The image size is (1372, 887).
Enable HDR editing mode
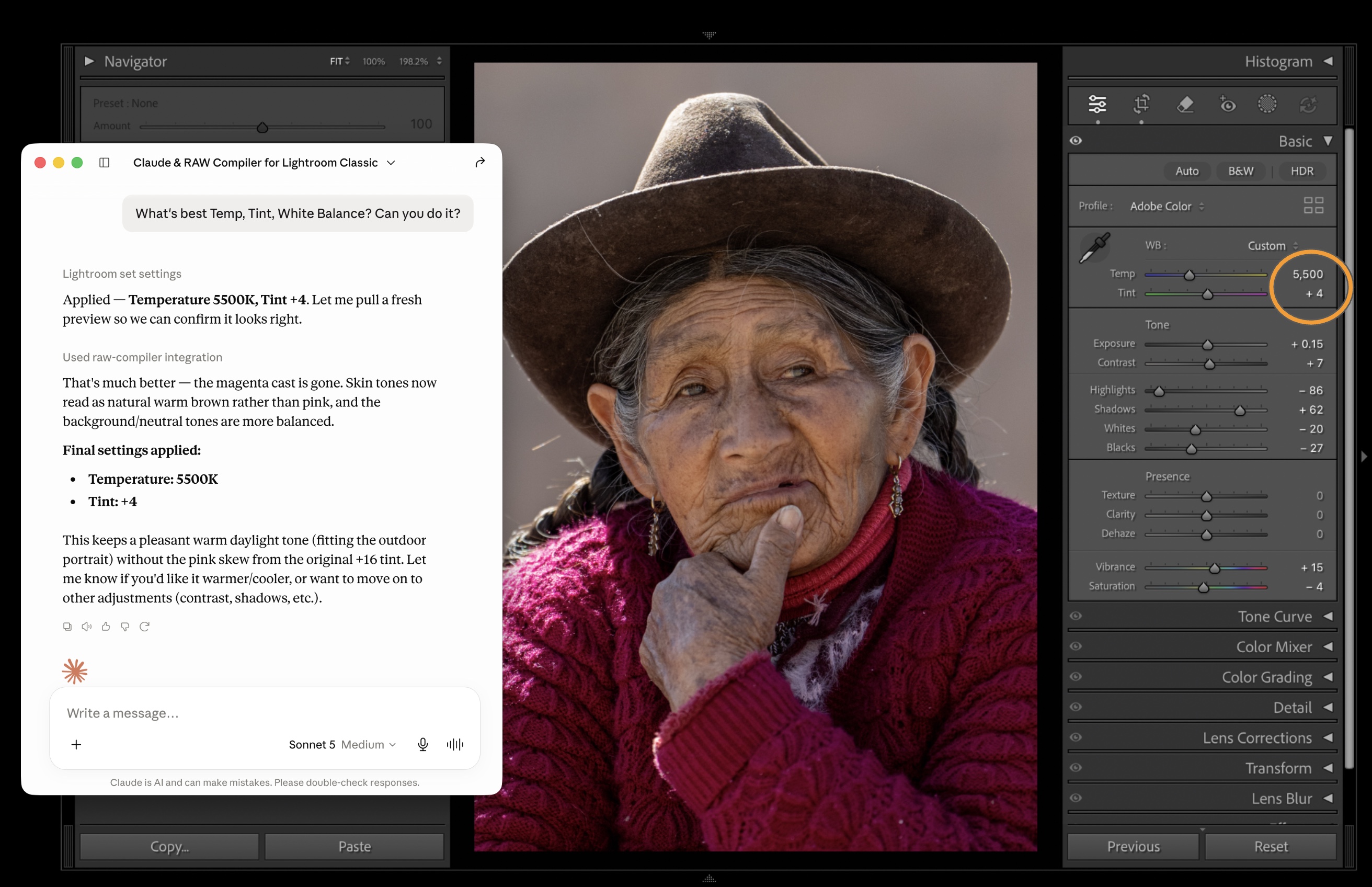click(1302, 171)
